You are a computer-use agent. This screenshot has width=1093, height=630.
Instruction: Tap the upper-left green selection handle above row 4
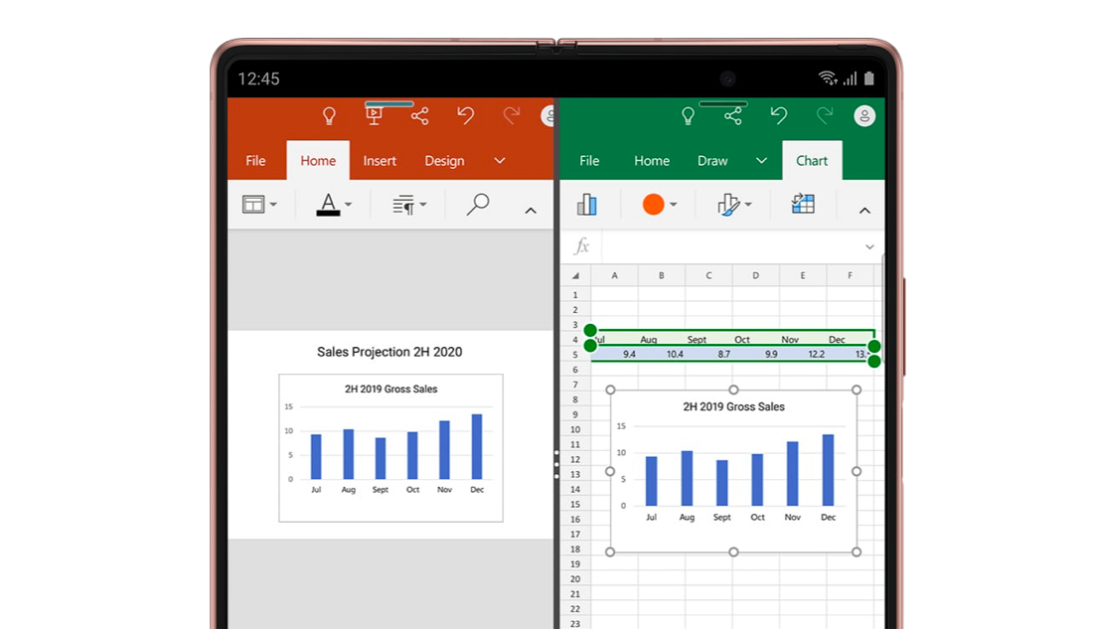[590, 330]
